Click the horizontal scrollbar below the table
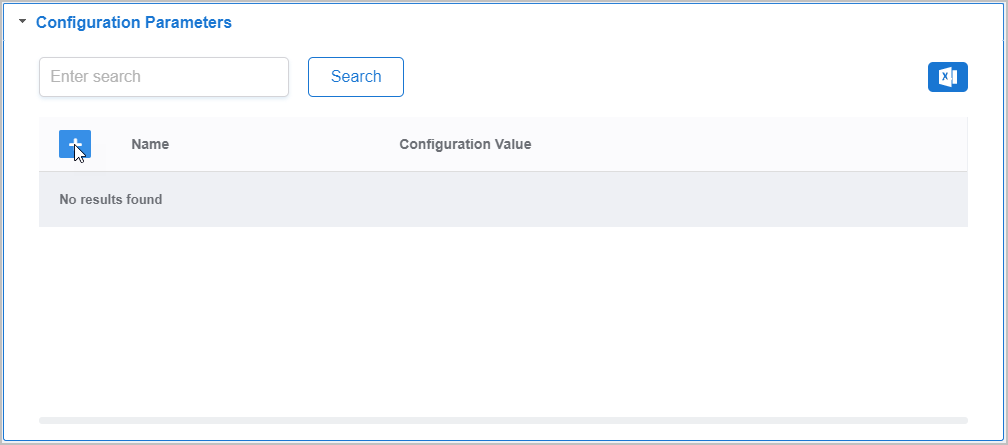Image resolution: width=1008 pixels, height=445 pixels. tap(503, 420)
